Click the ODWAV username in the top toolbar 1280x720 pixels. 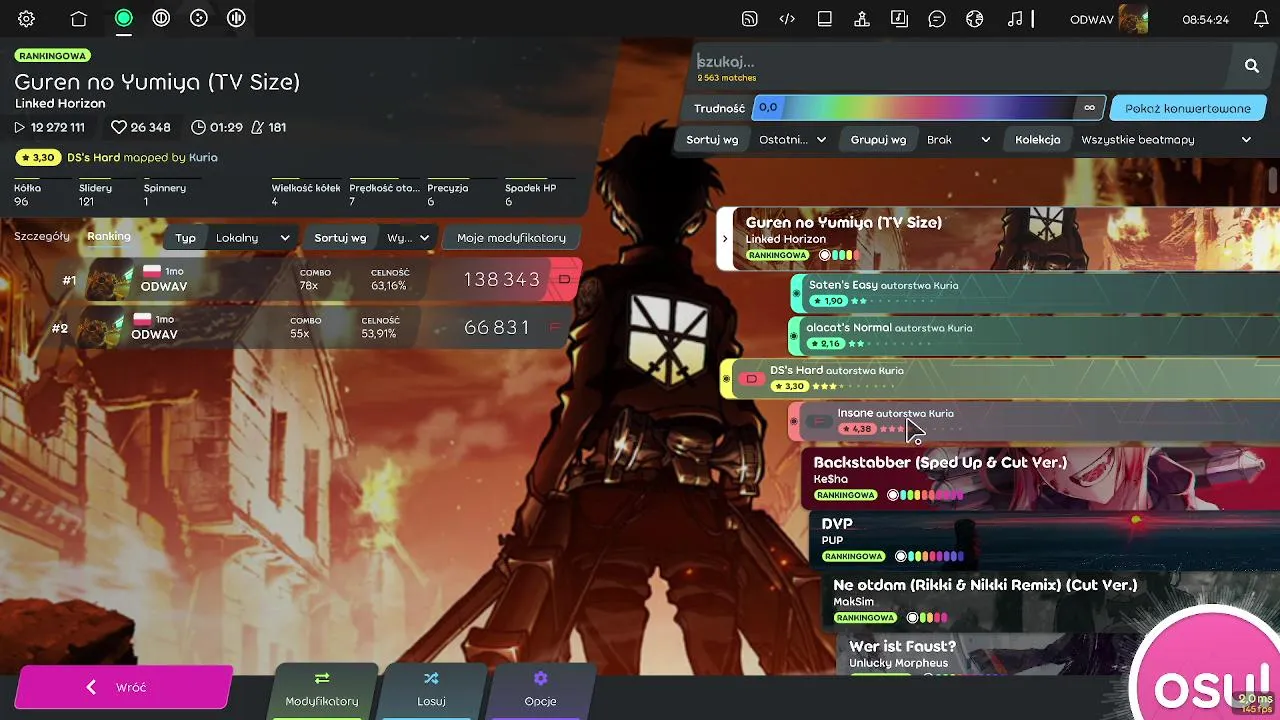pos(1091,19)
